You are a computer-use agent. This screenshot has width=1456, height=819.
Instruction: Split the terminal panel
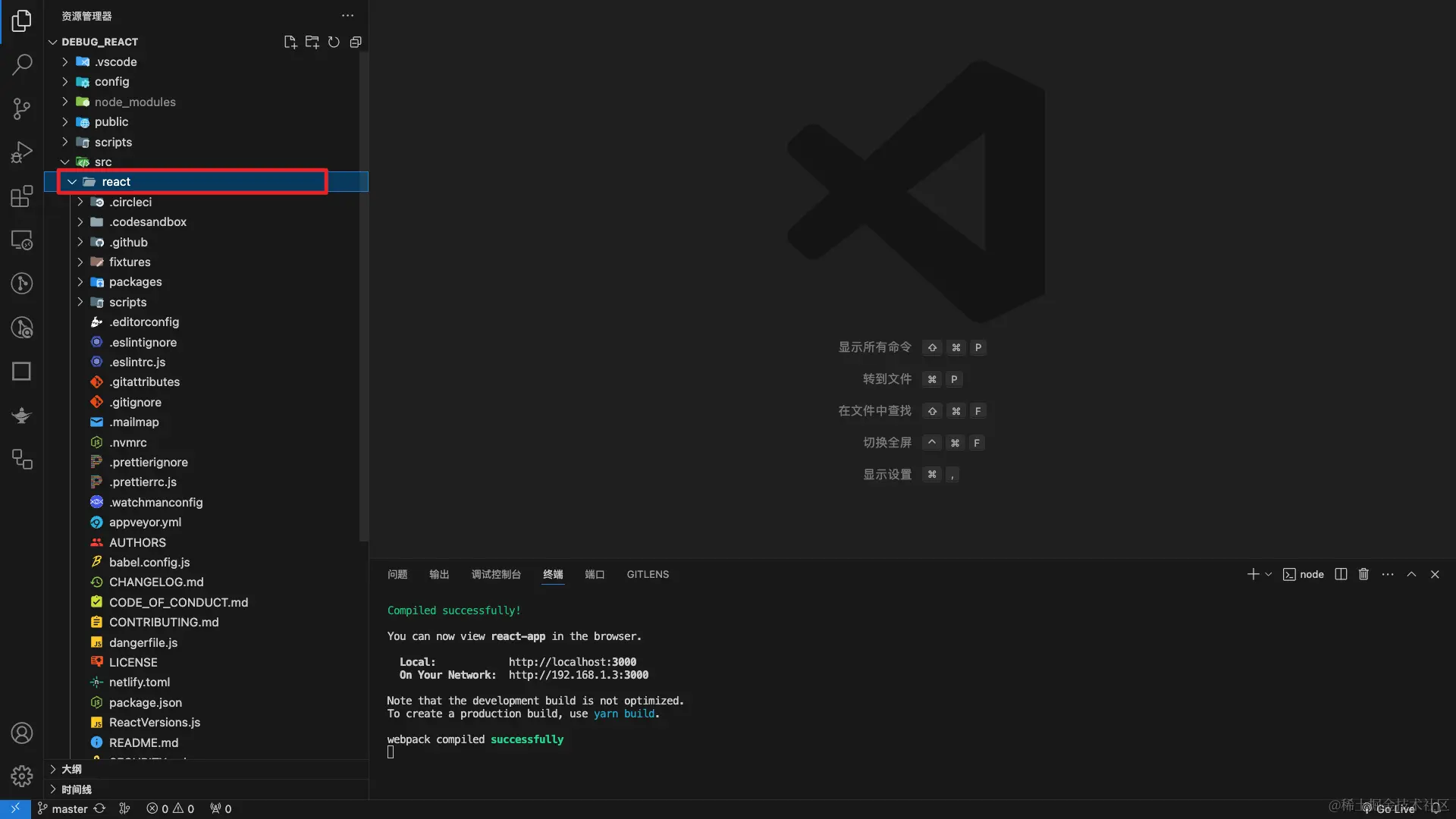pyautogui.click(x=1341, y=574)
